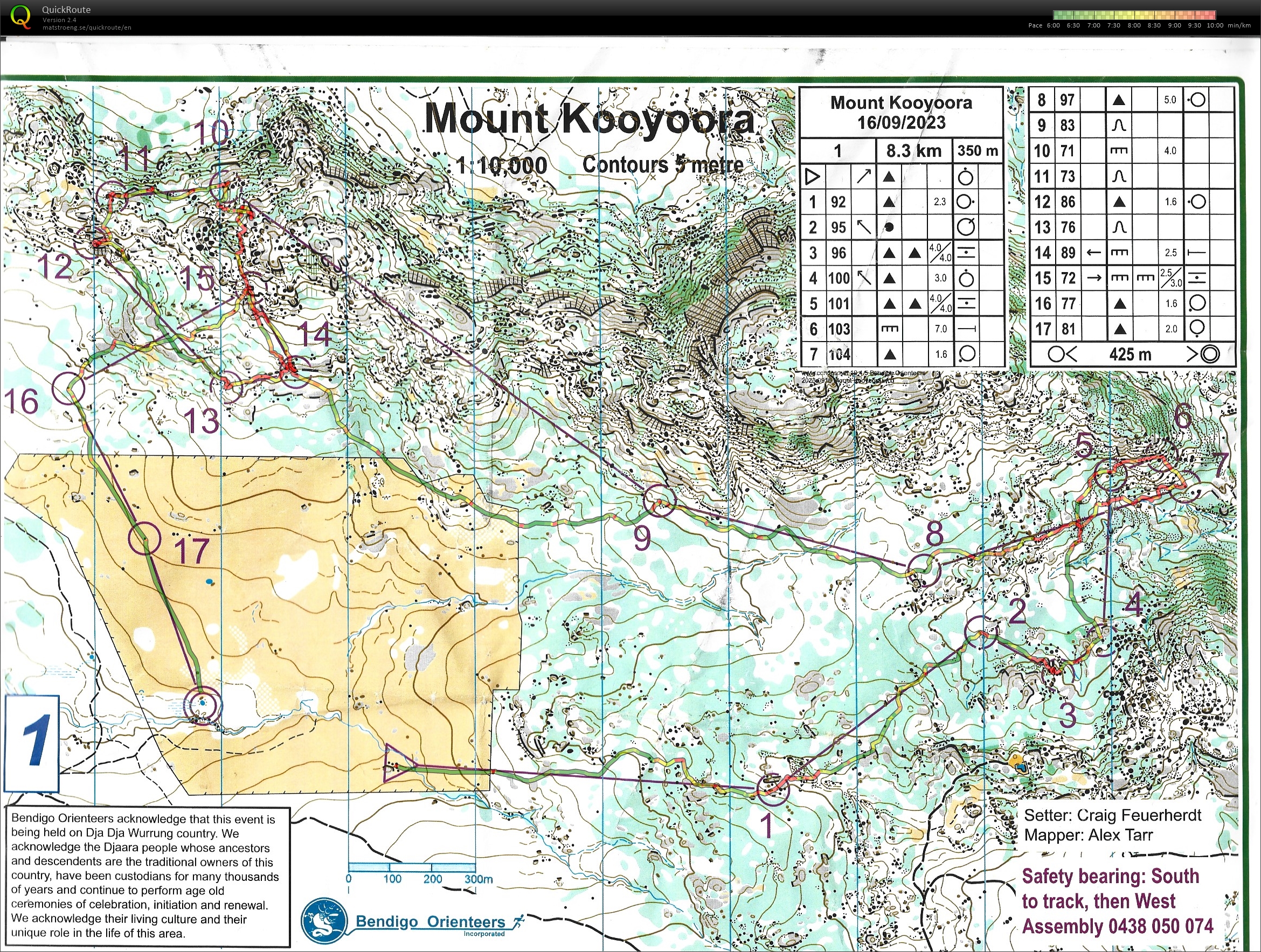This screenshot has height=952, width=1261.
Task: Click the pace color gradient legend bar
Action: [x=1134, y=16]
